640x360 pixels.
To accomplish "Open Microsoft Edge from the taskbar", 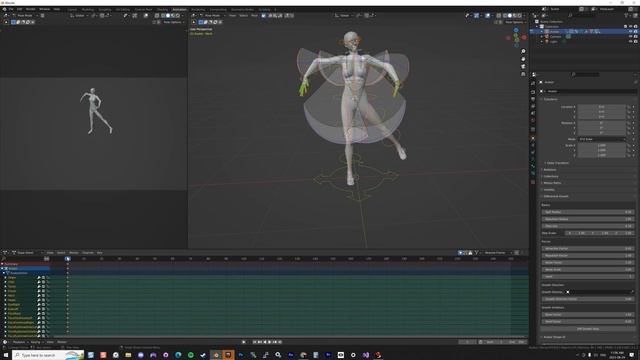I will 178,355.
